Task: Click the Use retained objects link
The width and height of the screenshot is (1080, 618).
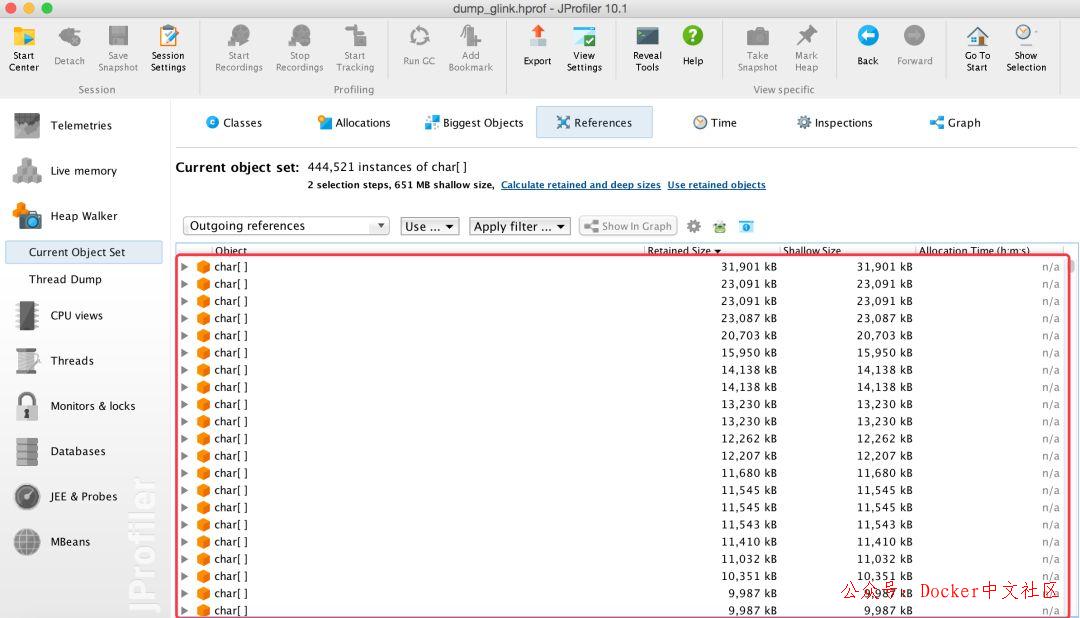Action: point(716,185)
